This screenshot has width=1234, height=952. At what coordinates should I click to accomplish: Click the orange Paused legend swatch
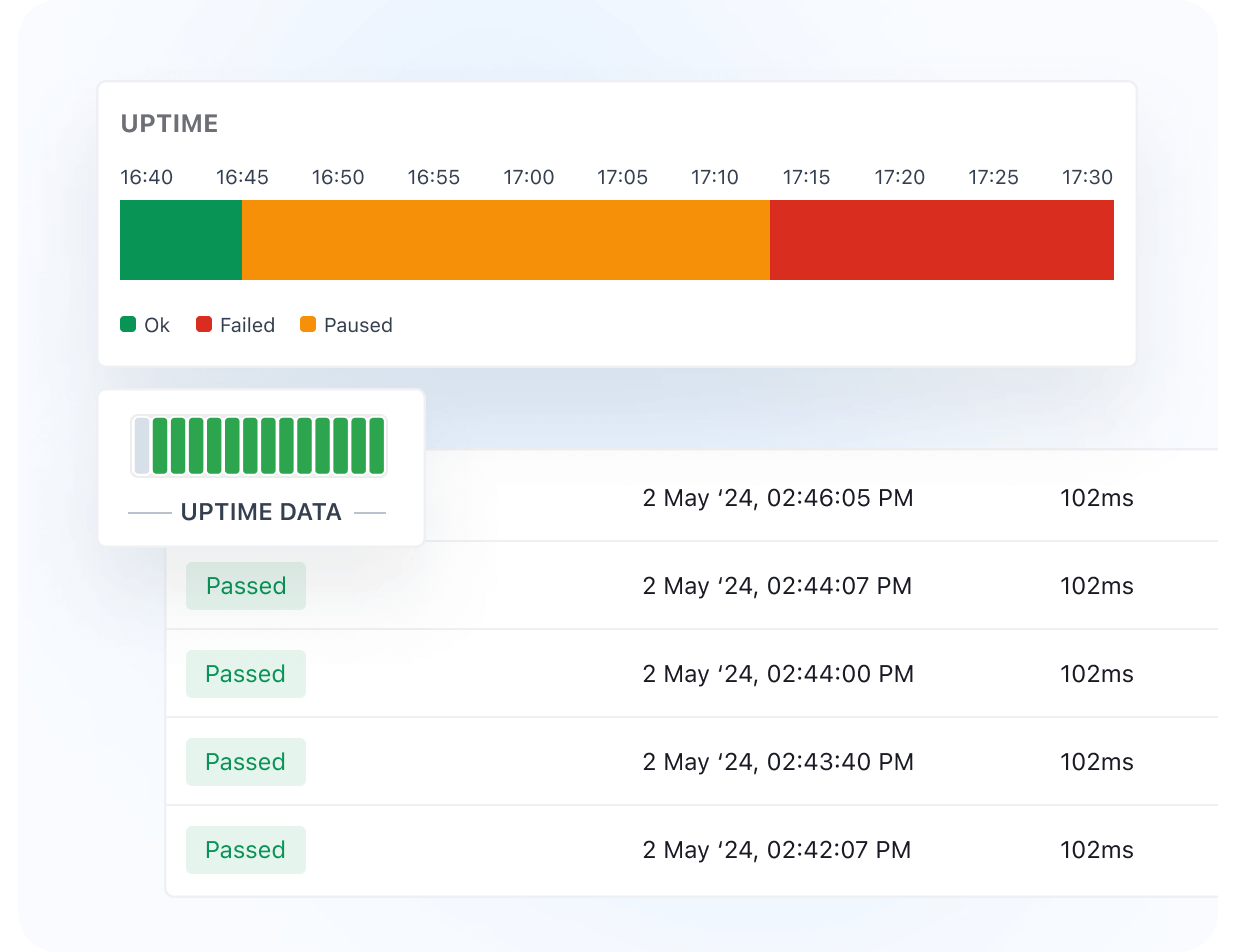tap(308, 324)
